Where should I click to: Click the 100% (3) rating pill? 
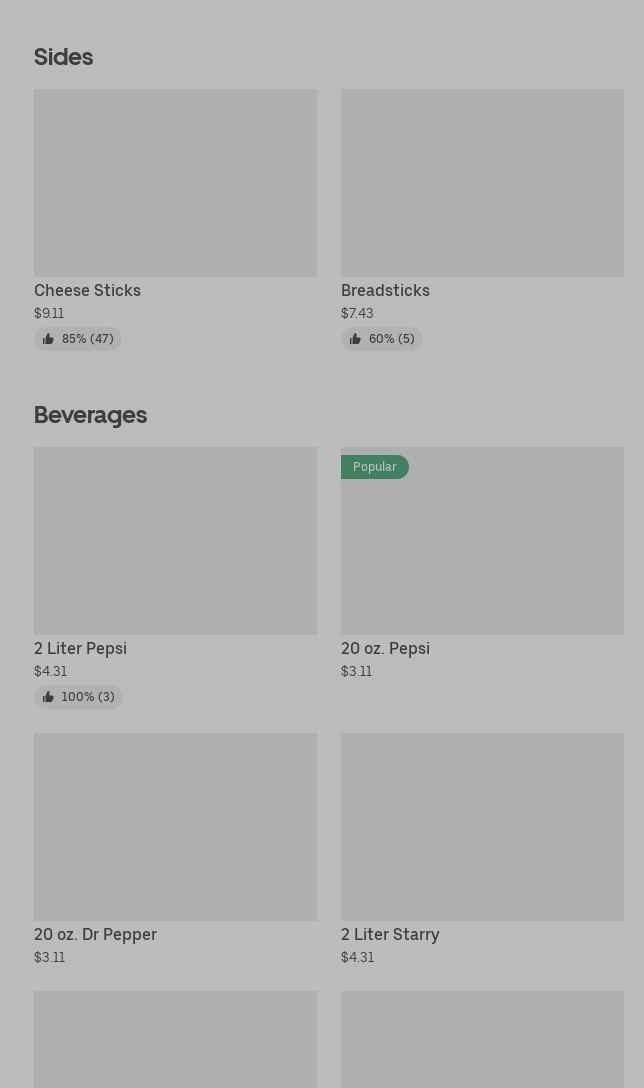click(x=78, y=697)
